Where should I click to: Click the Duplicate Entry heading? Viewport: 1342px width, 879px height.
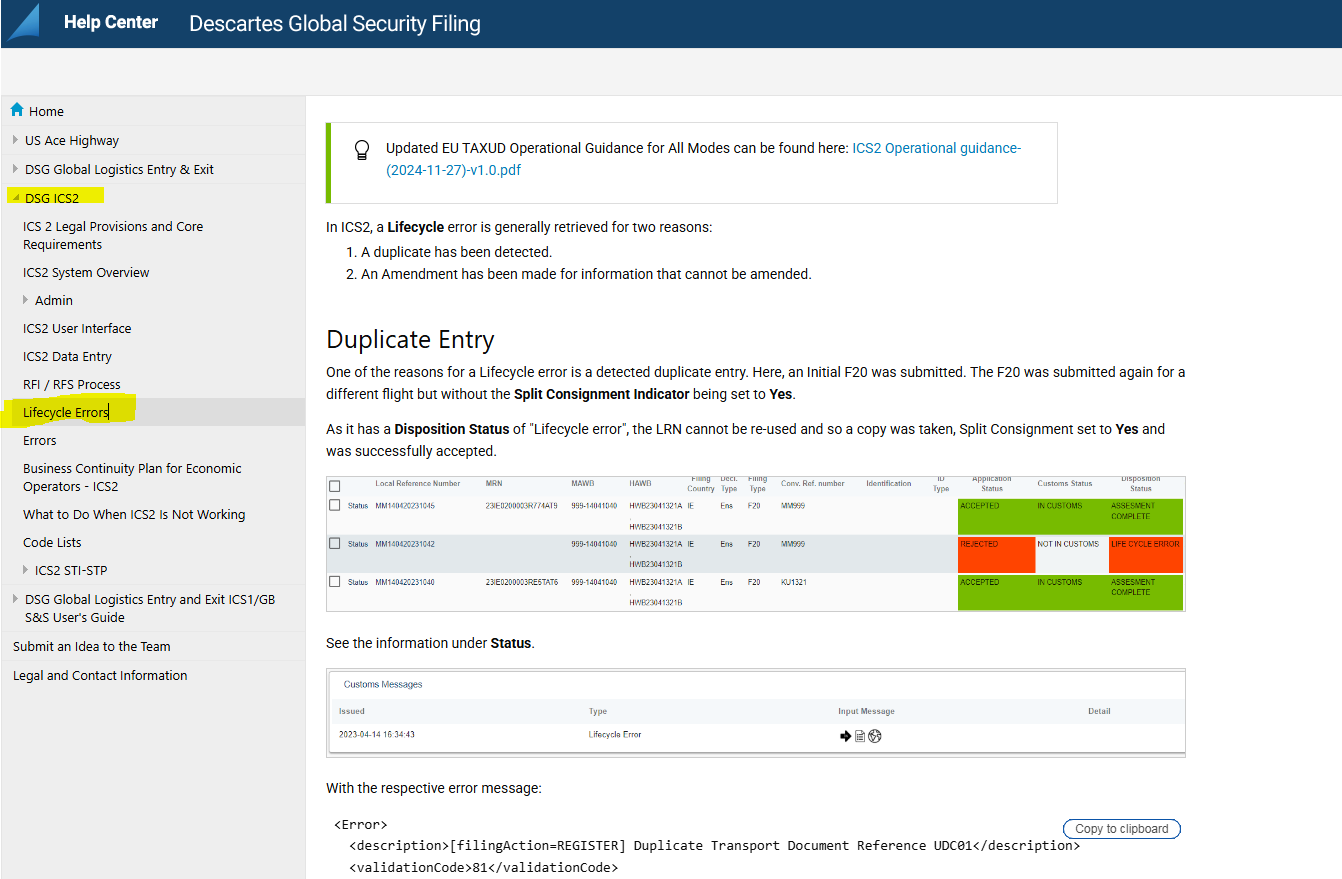(410, 339)
